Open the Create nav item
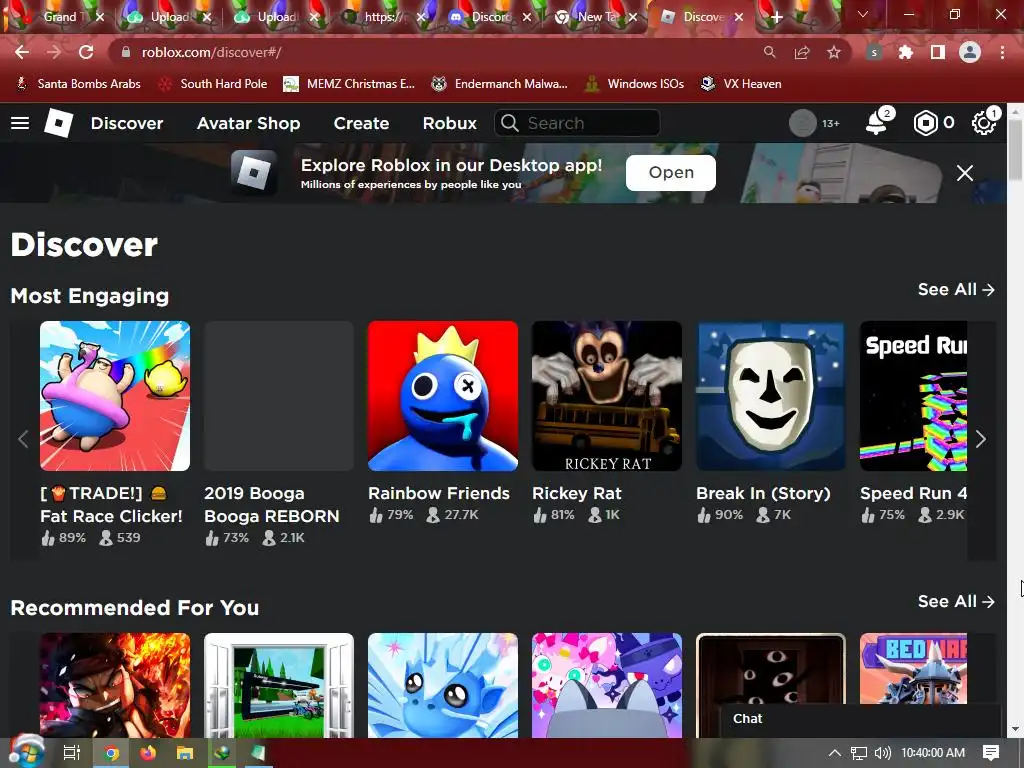The image size is (1024, 768). pyautogui.click(x=361, y=123)
